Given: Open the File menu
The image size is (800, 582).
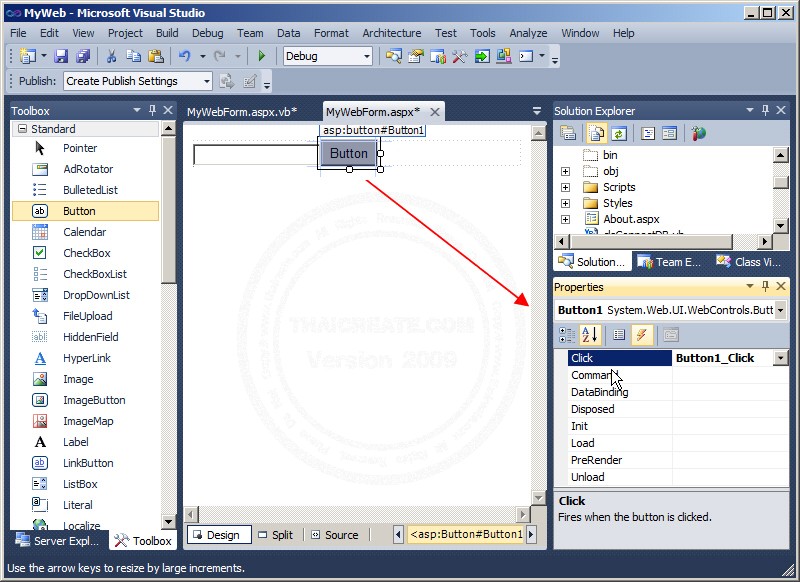Looking at the screenshot, I should (x=18, y=33).
